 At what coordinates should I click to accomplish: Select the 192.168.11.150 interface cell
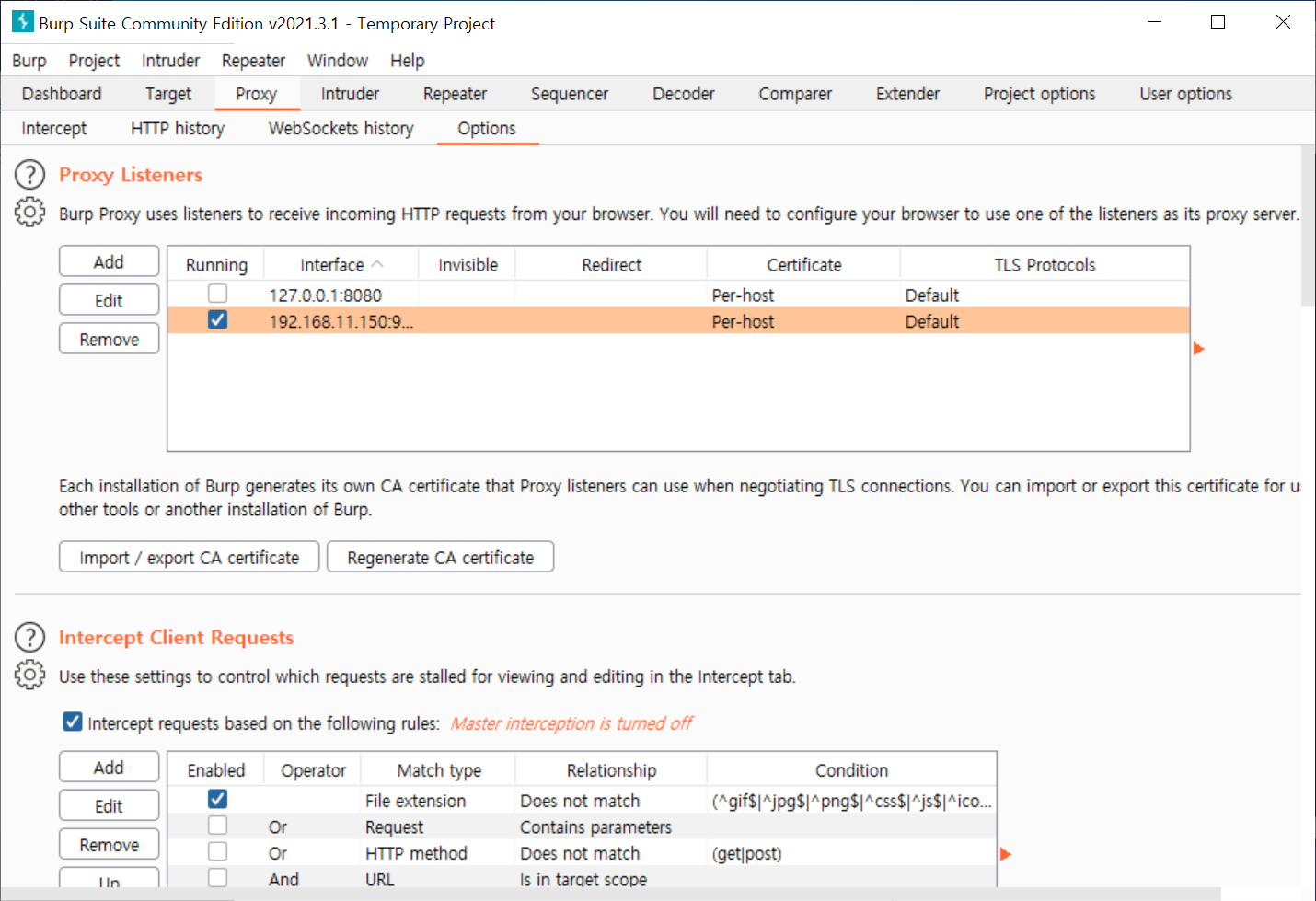pyautogui.click(x=341, y=321)
